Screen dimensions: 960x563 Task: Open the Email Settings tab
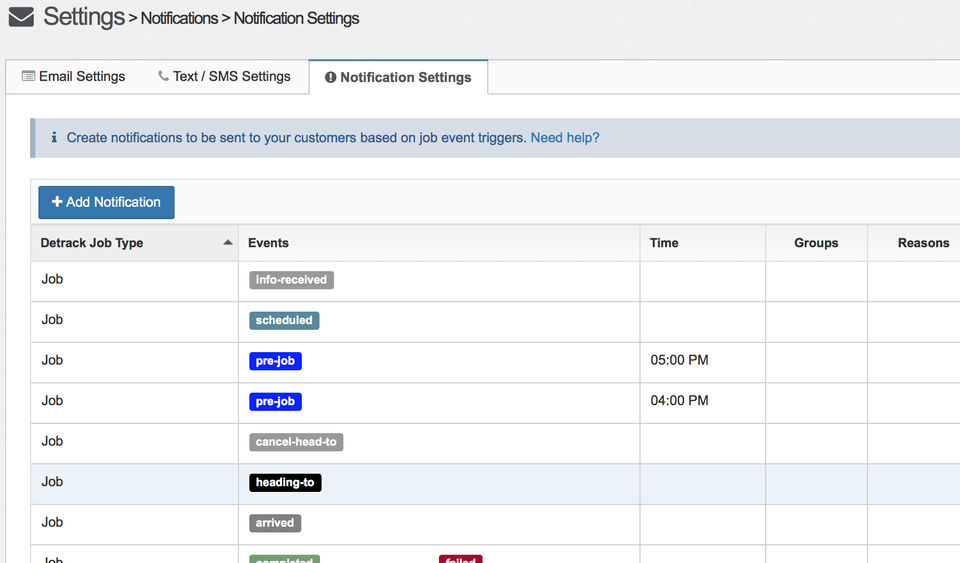tap(73, 76)
